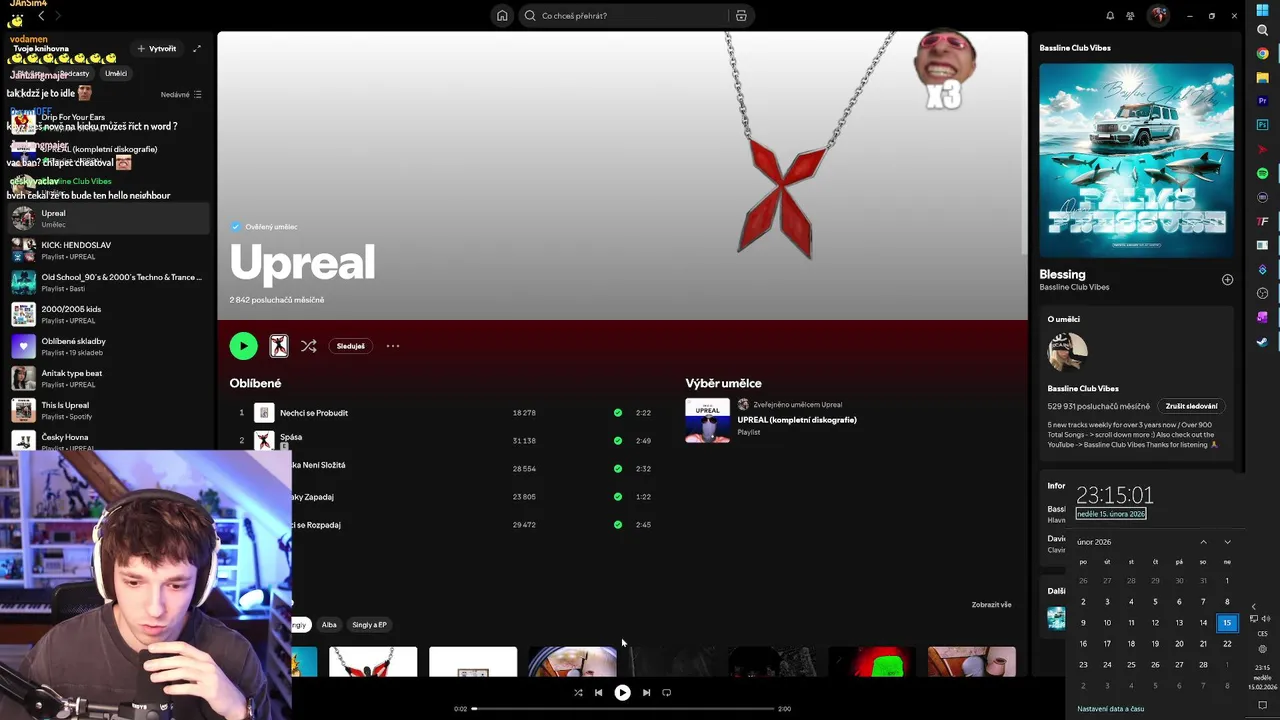Toggle saved checkmark for Spása

pos(618,441)
